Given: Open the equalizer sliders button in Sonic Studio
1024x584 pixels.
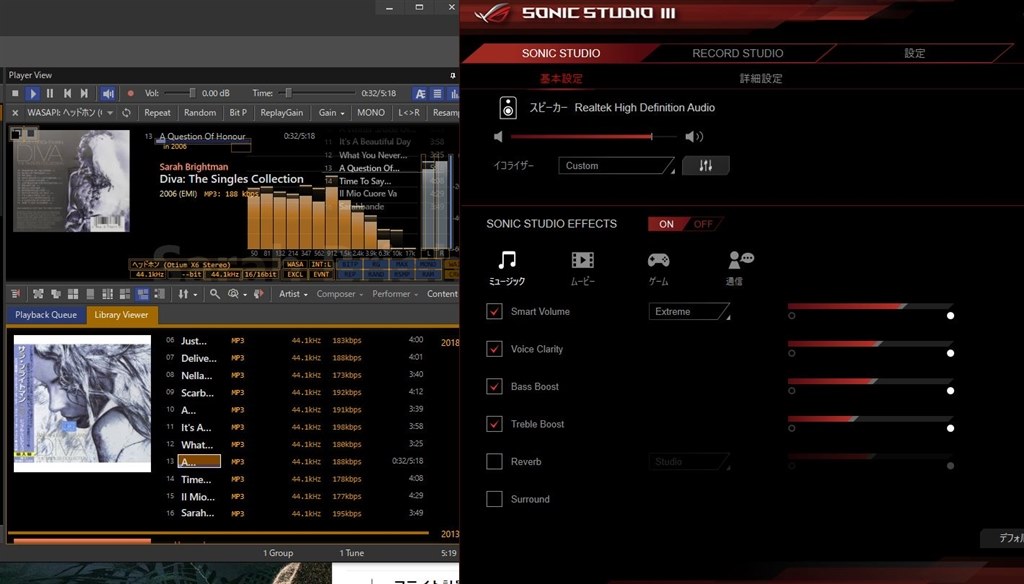Looking at the screenshot, I should pyautogui.click(x=705, y=165).
